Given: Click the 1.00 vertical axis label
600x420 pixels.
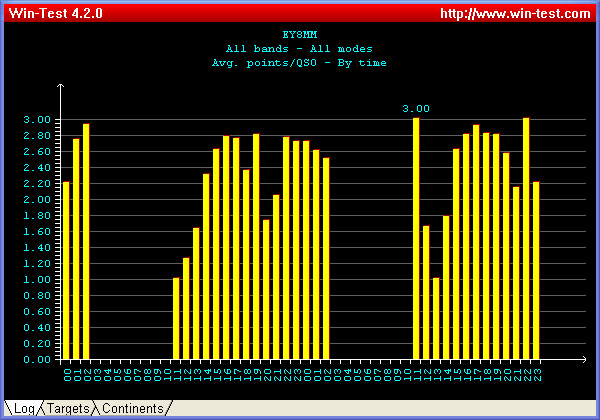Looking at the screenshot, I should (37, 280).
